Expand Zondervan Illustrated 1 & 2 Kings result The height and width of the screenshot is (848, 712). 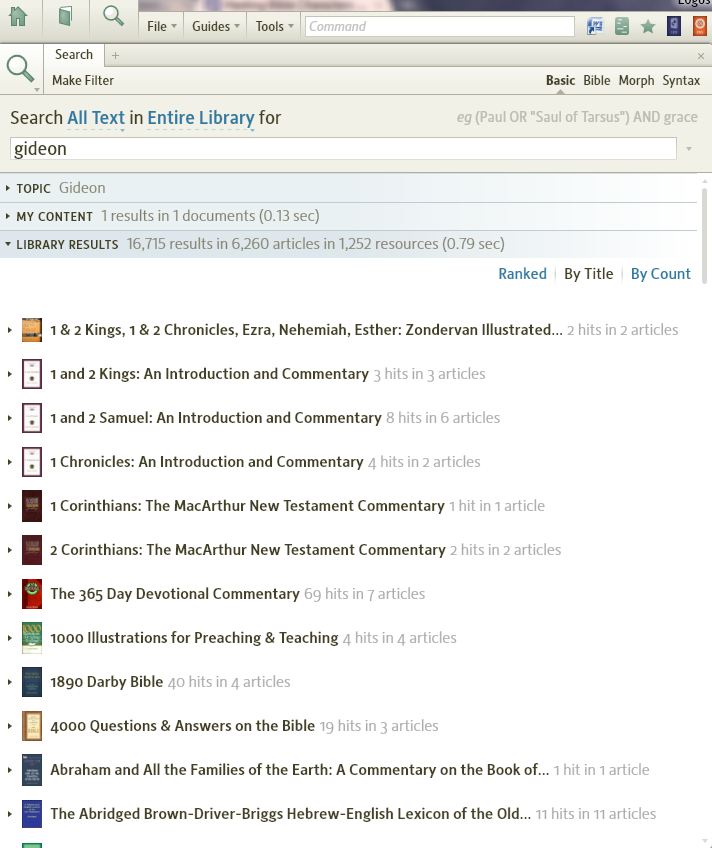tap(9, 330)
